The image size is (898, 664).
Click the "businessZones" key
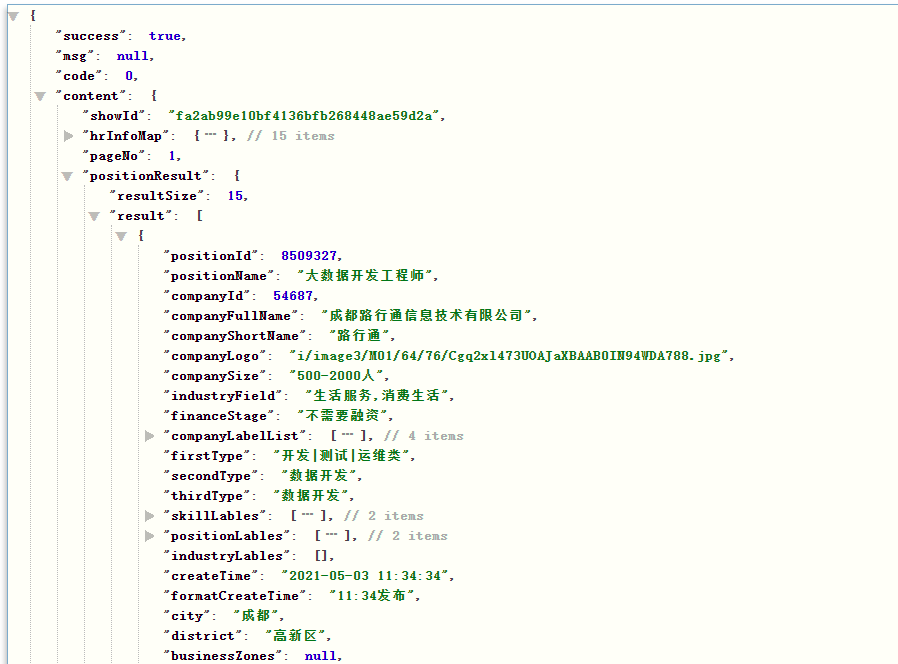(223, 656)
